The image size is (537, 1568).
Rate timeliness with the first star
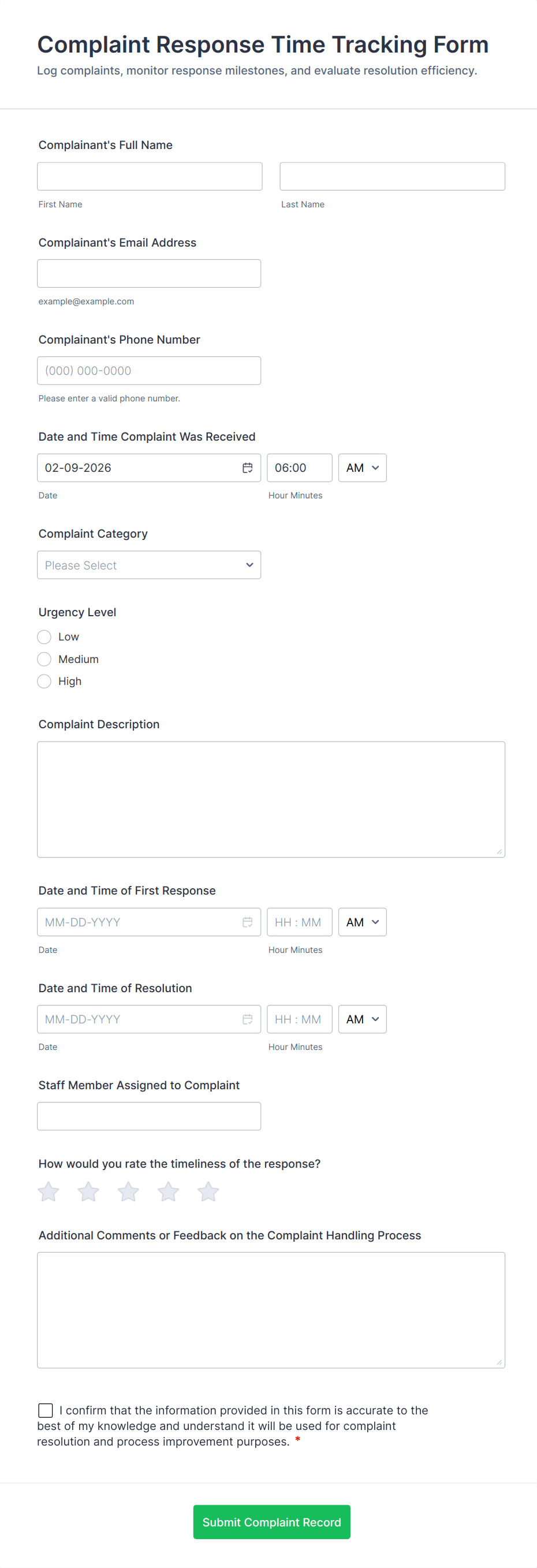click(49, 1191)
